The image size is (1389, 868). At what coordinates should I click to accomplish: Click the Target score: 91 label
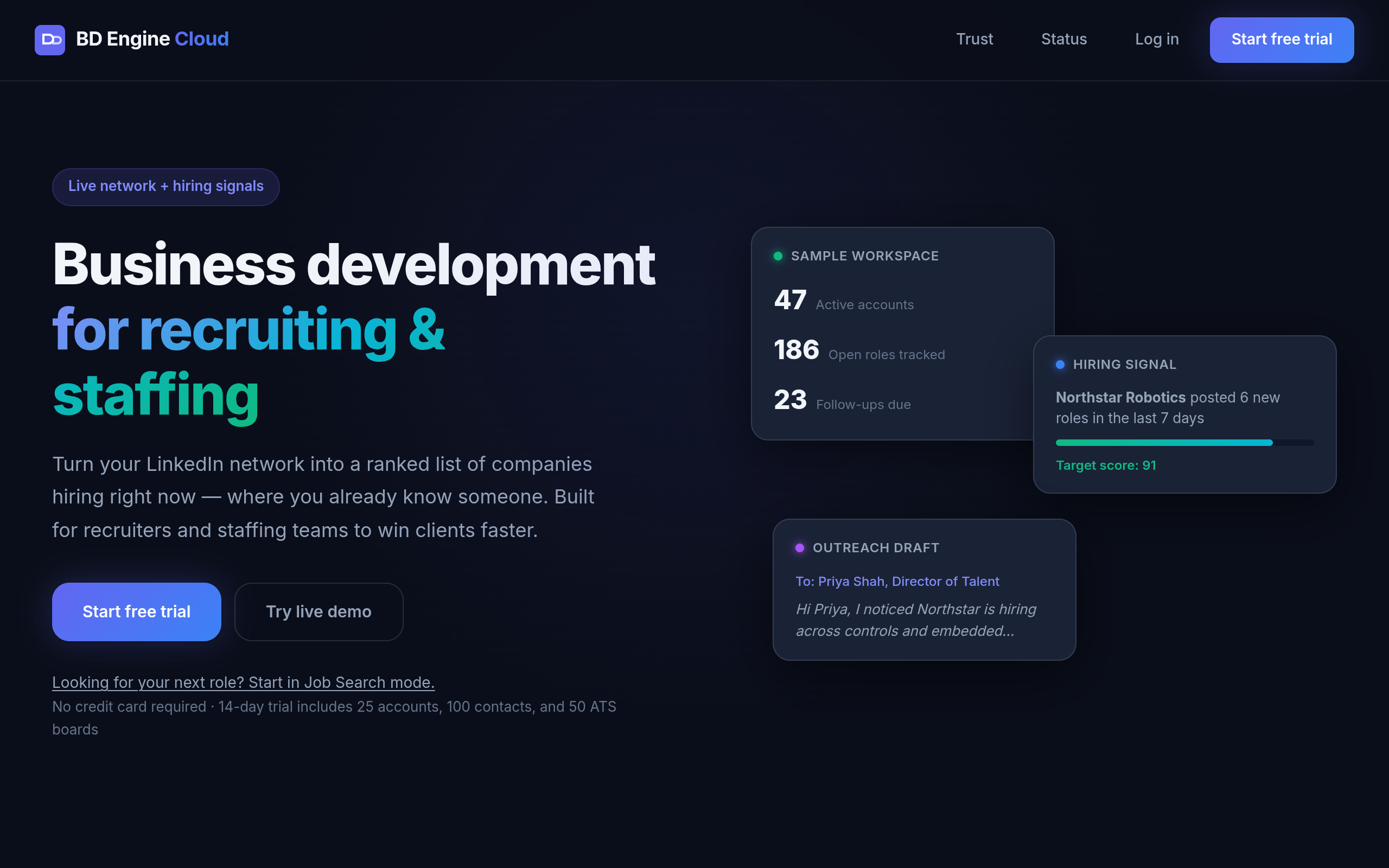click(1105, 465)
